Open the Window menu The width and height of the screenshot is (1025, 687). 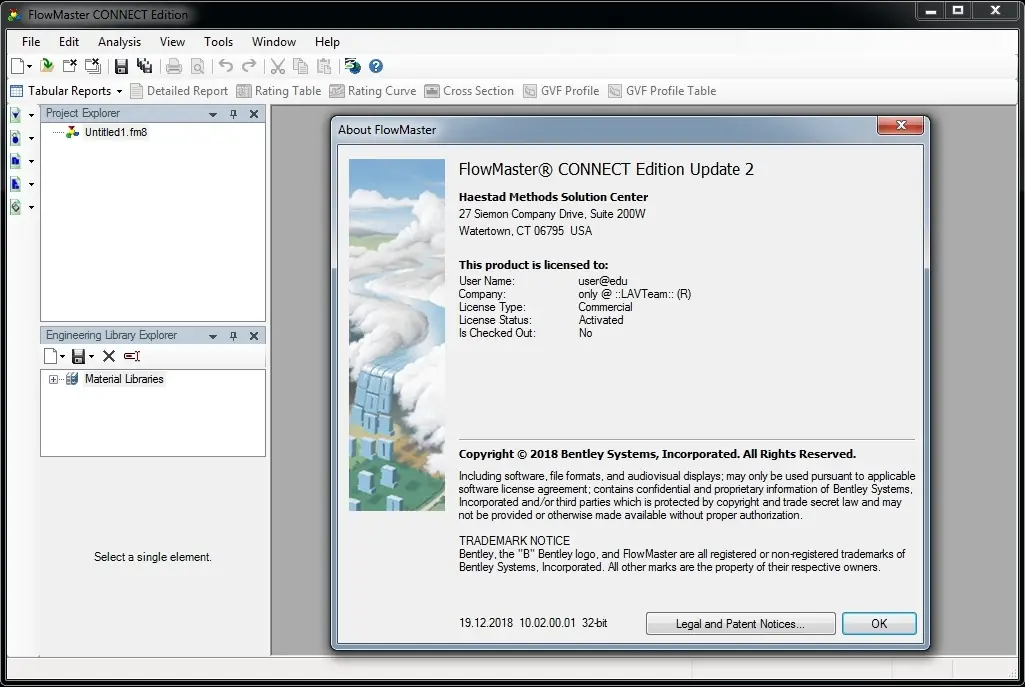(x=274, y=42)
